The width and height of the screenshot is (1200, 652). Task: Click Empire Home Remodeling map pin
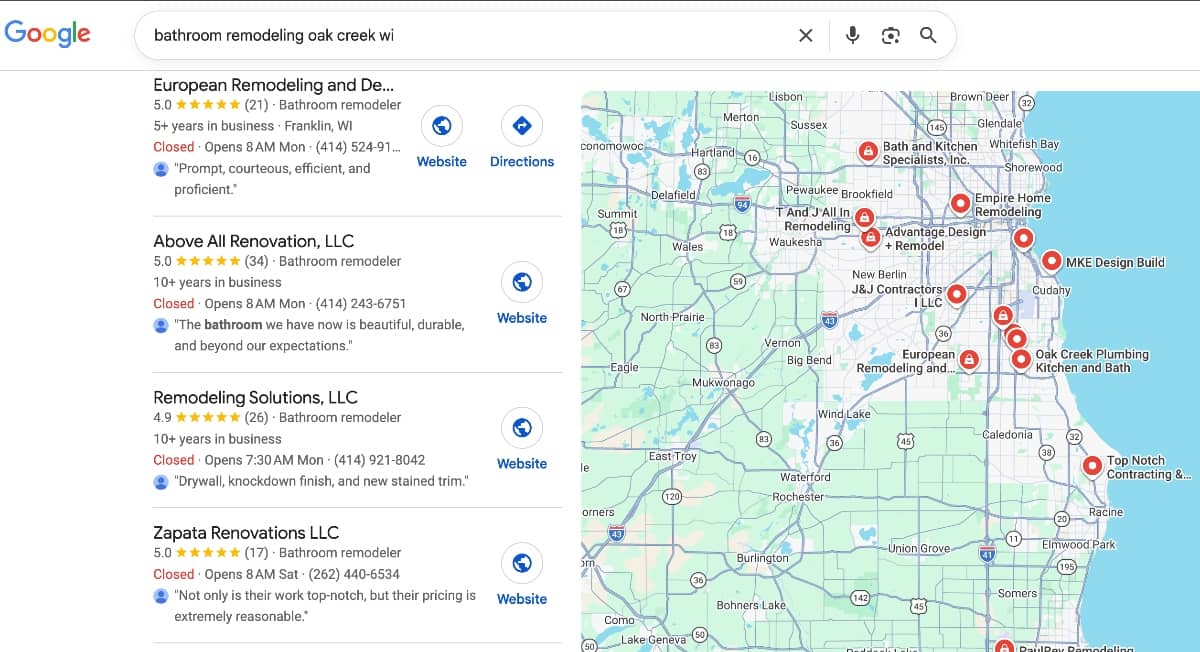[960, 203]
